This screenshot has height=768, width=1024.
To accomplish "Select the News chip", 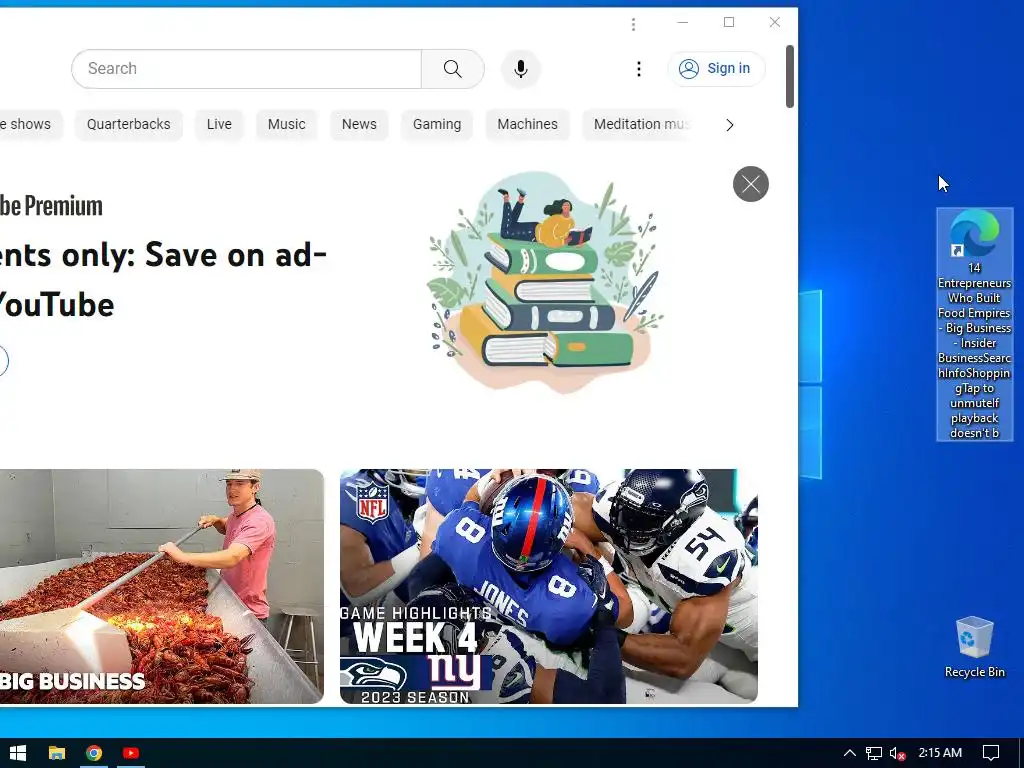I will coord(359,124).
